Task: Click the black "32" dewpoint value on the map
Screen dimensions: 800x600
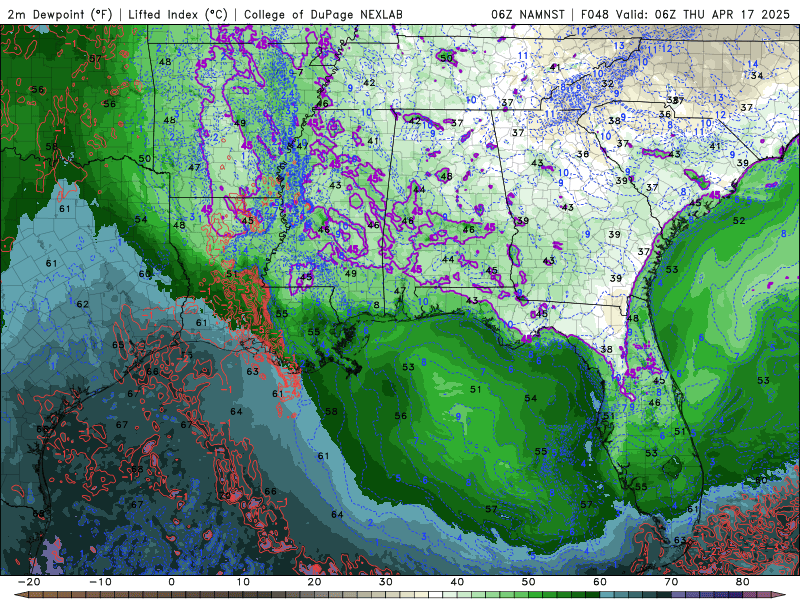Action: coord(607,84)
